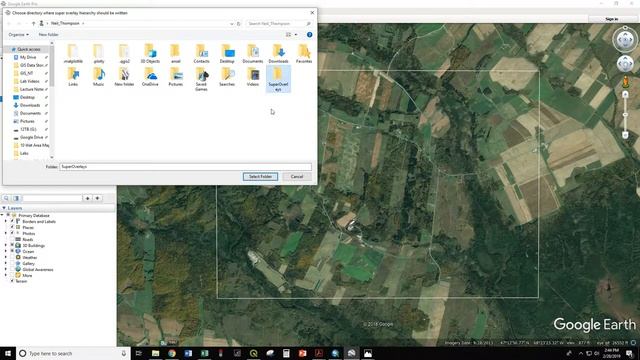Toggle the 3D Buildings layer checkbox
This screenshot has width=640, height=360.
[x=12, y=245]
